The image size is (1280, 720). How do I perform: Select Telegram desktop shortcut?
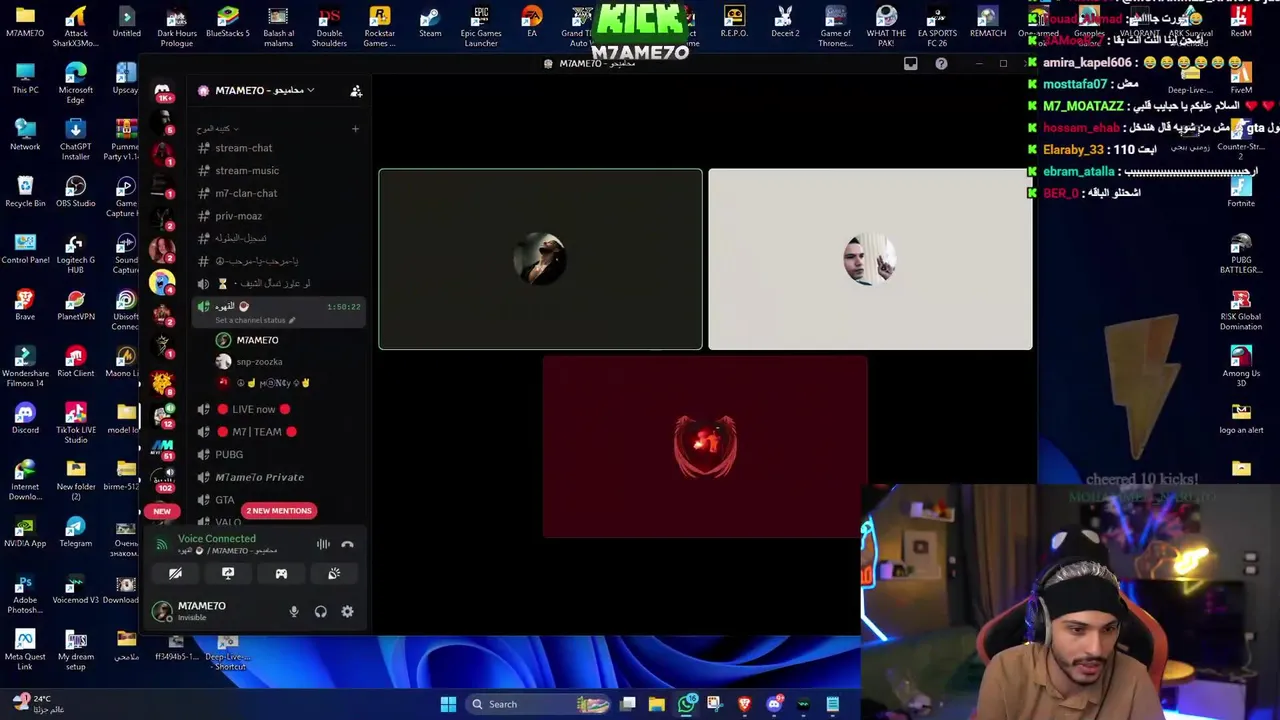[x=76, y=533]
